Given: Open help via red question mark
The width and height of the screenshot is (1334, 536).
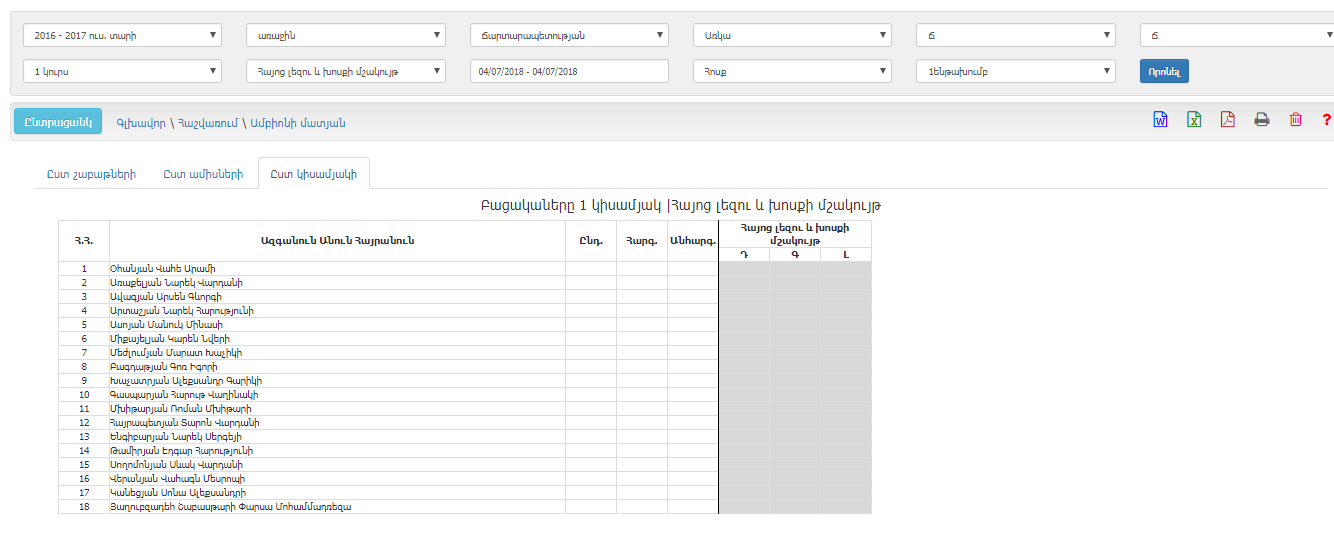Looking at the screenshot, I should point(1326,120).
